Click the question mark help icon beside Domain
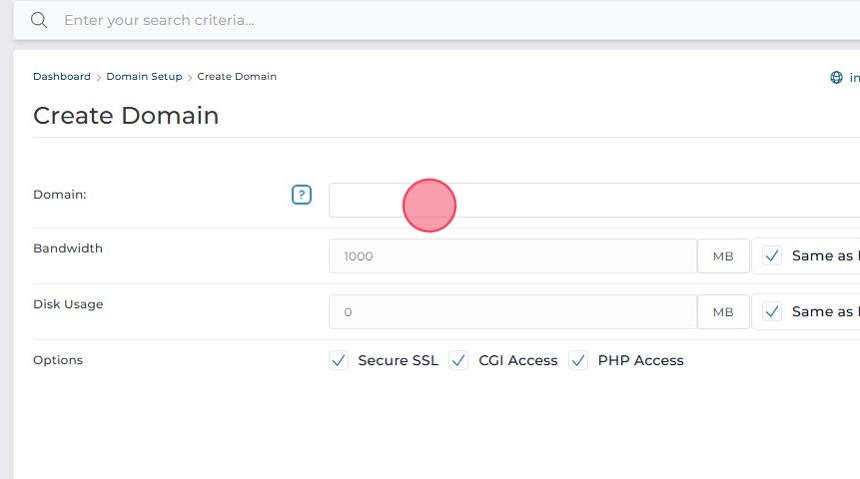Screen dimensions: 860x479 301,195
